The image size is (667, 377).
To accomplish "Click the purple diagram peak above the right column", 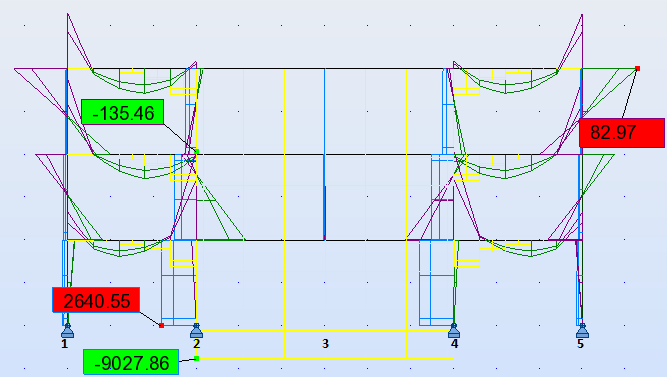I will coord(582,16).
